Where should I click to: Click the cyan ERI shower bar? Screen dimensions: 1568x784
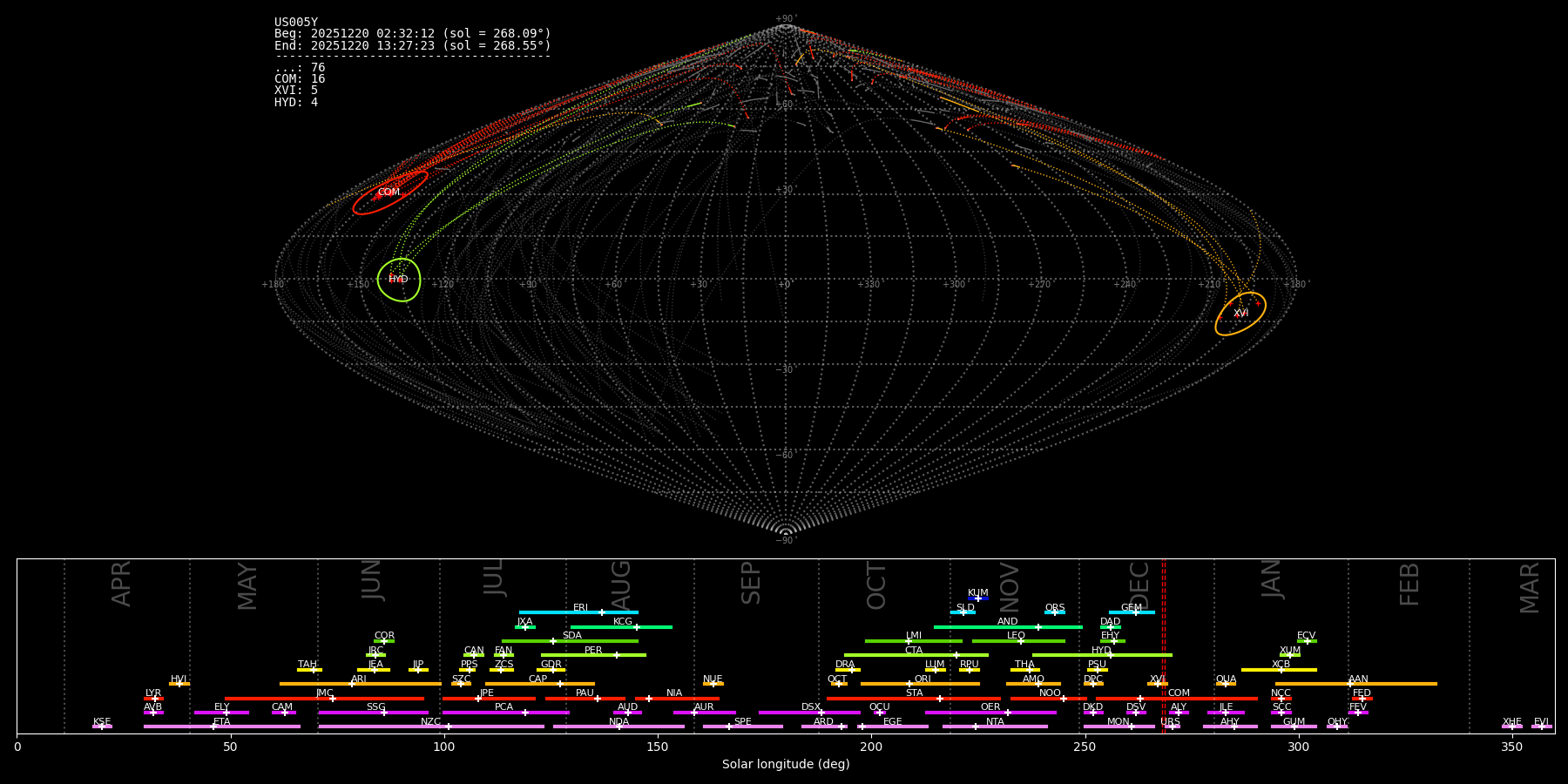578,612
